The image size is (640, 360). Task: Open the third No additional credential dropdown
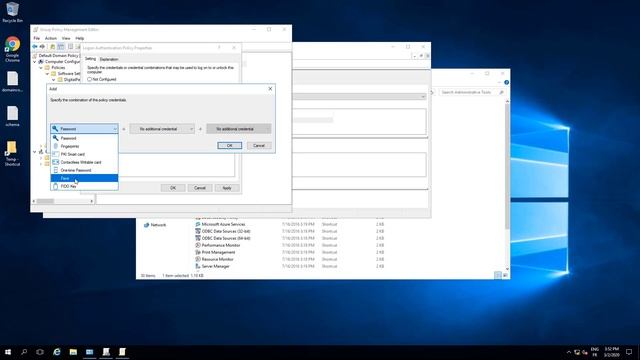tap(239, 129)
